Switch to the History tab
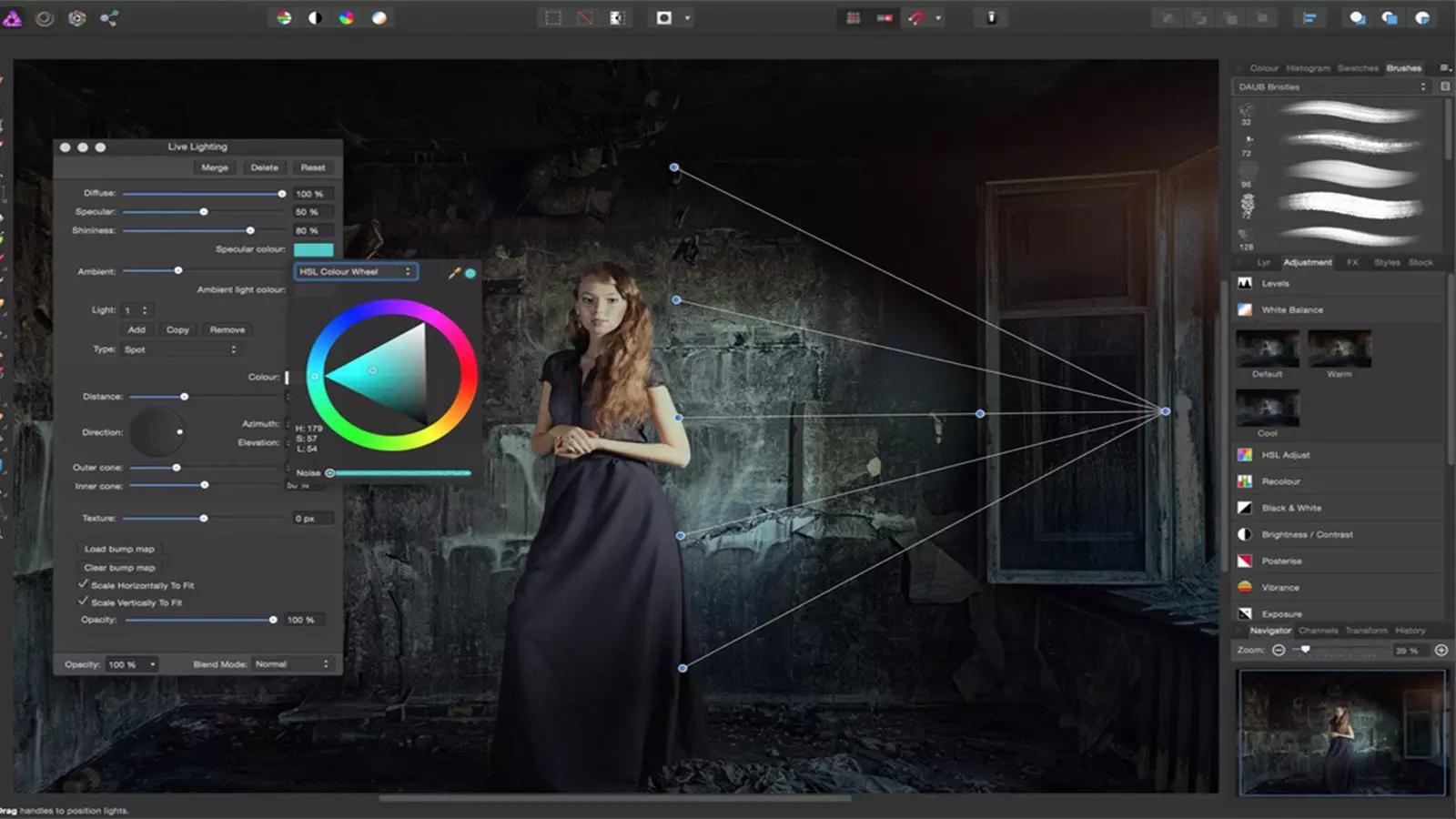This screenshot has width=1456, height=819. [x=1410, y=631]
